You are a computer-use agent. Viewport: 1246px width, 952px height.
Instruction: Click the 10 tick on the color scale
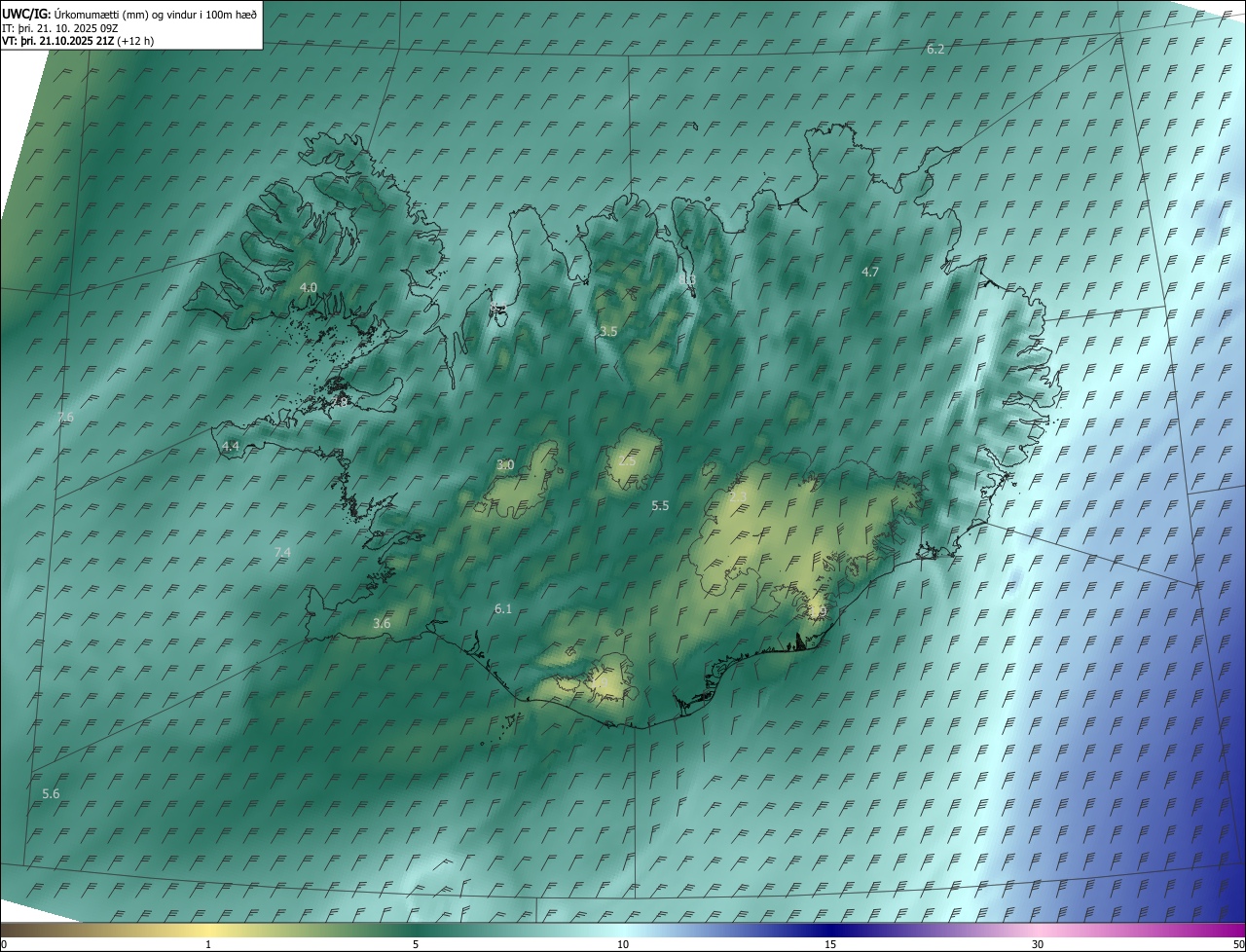coord(623,945)
